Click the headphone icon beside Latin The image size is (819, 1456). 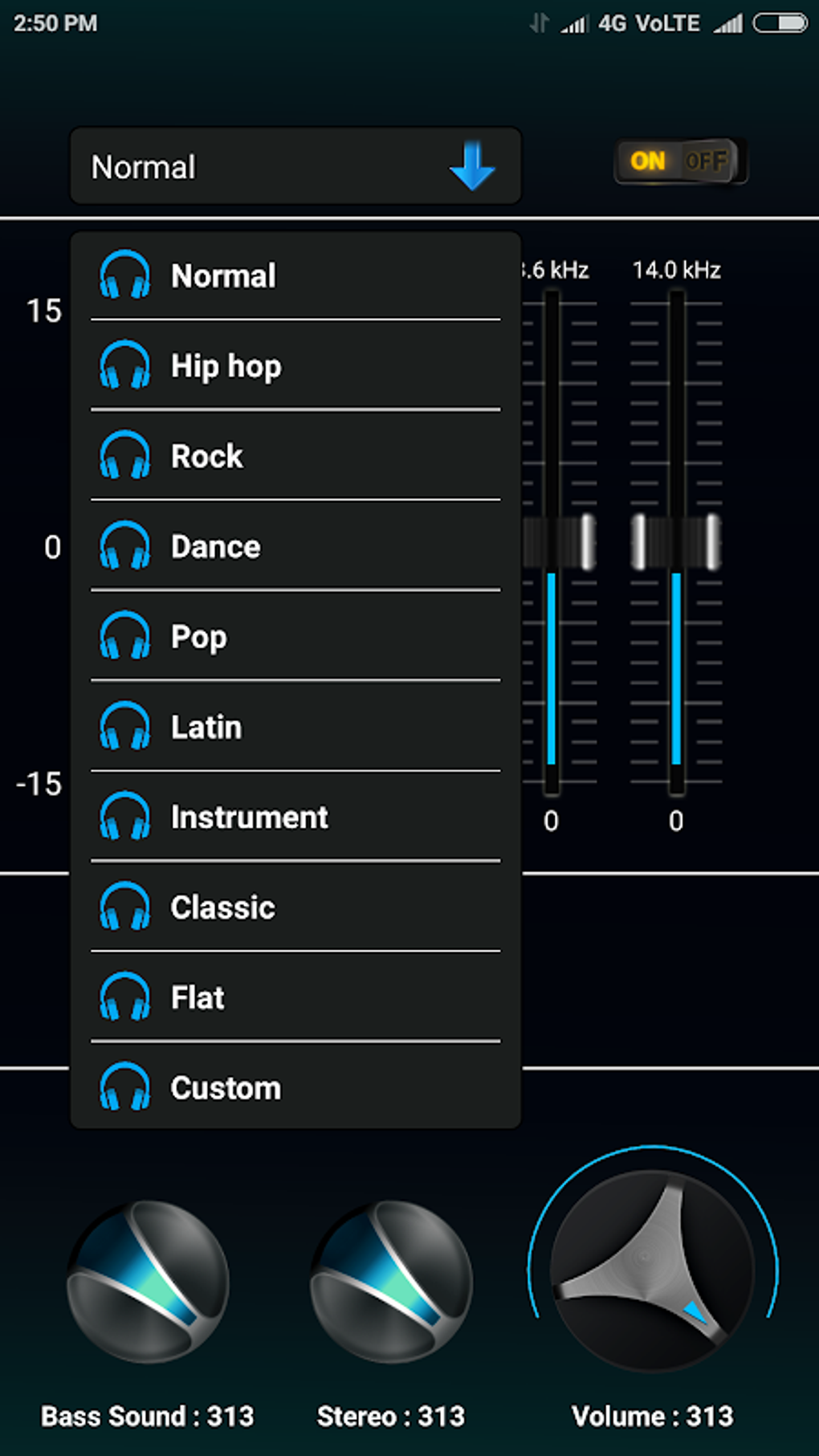(124, 726)
